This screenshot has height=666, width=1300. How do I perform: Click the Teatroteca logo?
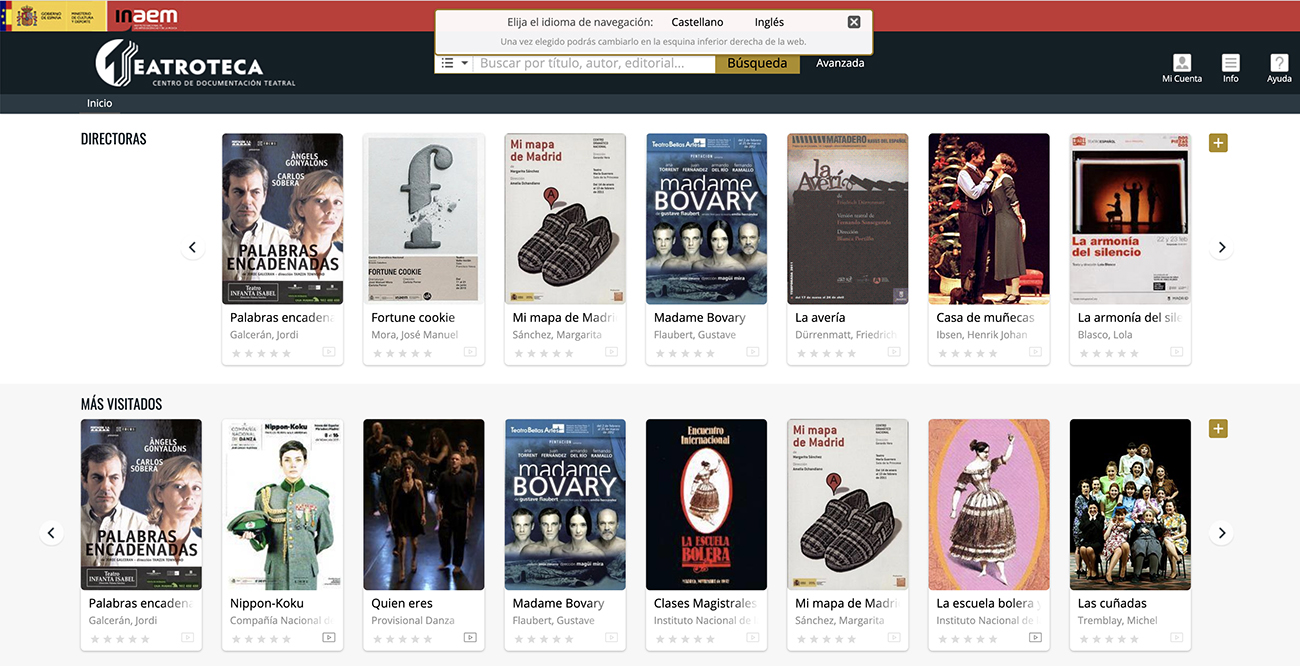[180, 64]
